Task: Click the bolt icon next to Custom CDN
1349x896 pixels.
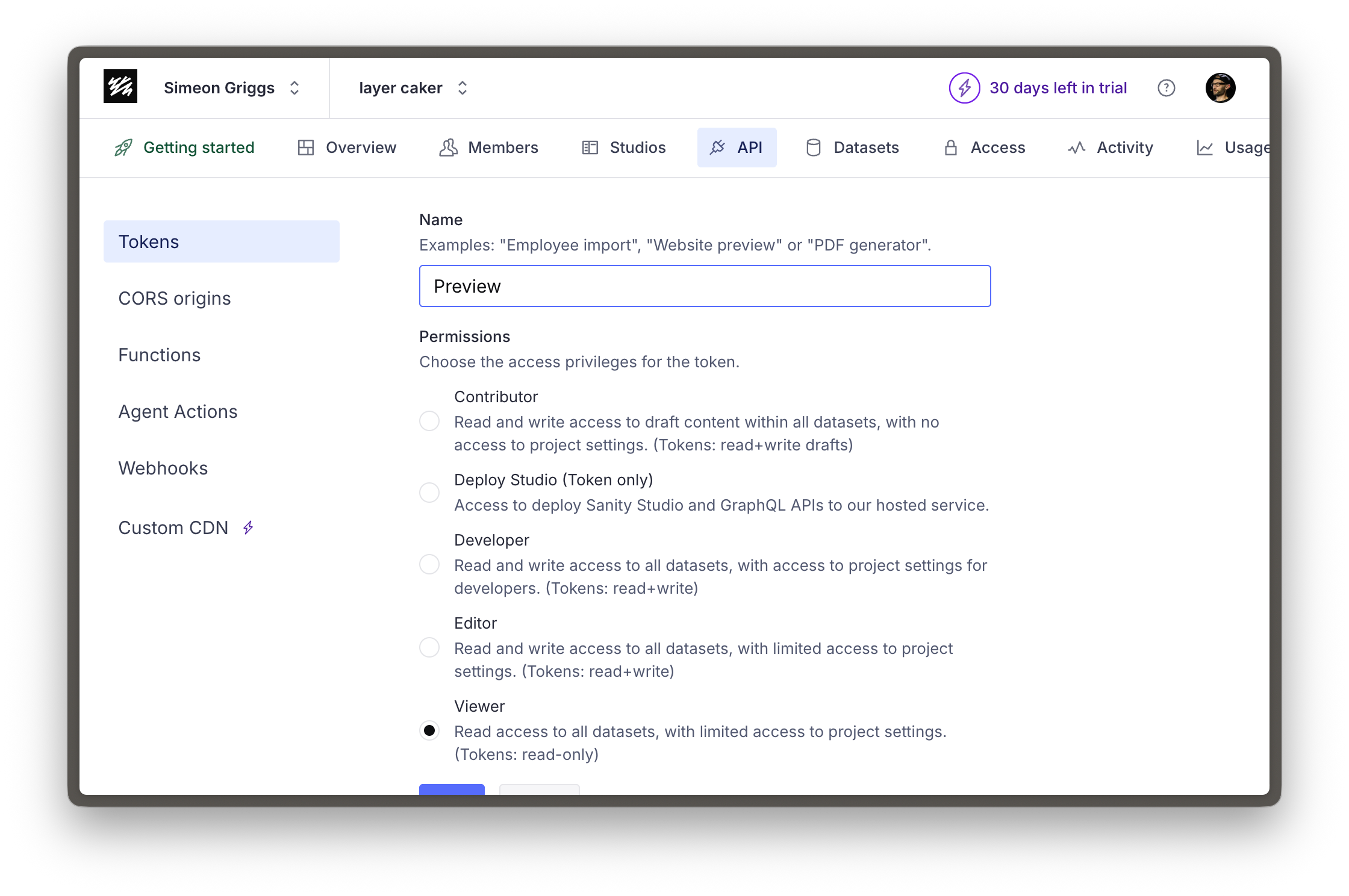Action: point(248,528)
